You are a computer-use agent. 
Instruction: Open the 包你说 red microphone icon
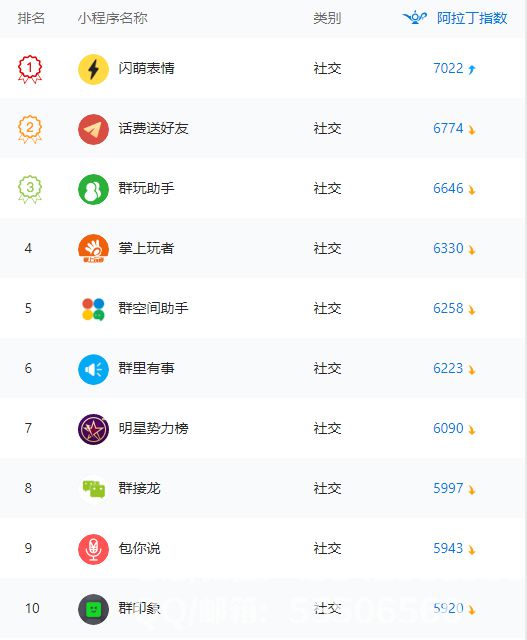click(x=93, y=549)
